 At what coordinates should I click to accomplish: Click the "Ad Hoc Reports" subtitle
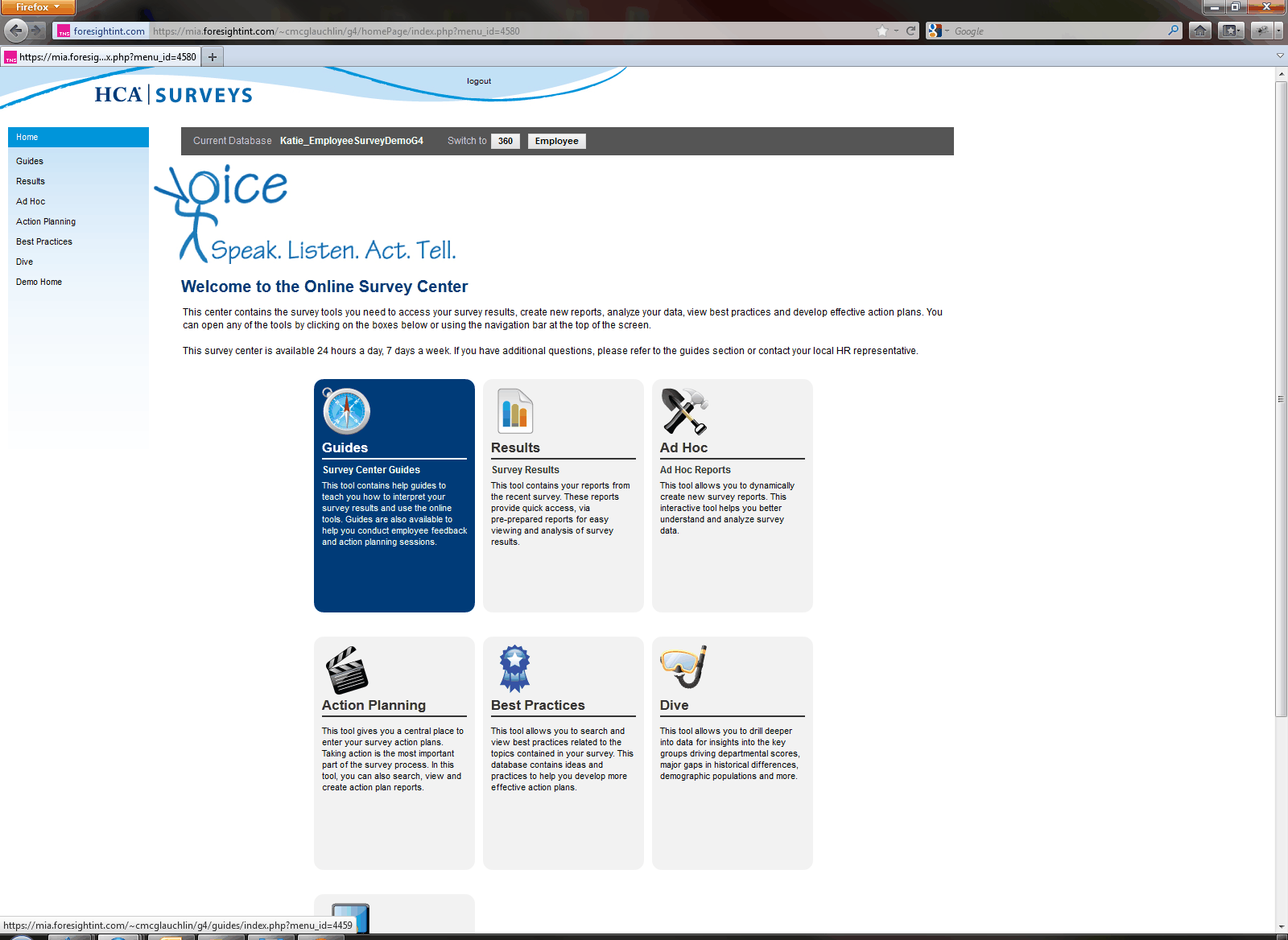click(696, 470)
